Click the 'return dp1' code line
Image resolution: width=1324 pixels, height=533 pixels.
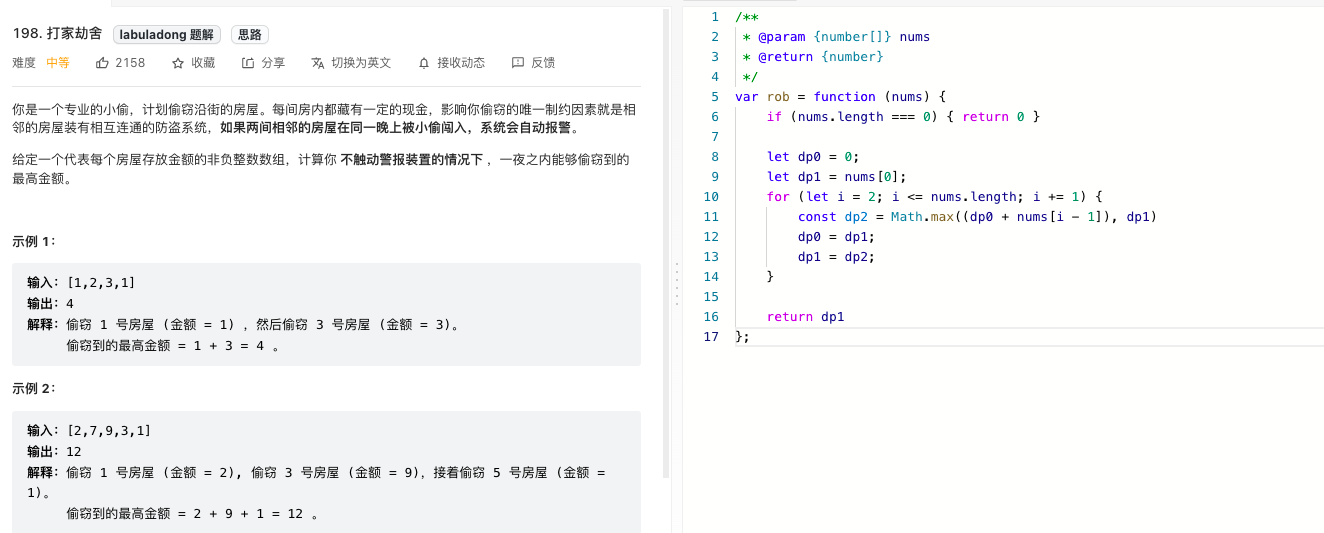tap(806, 317)
